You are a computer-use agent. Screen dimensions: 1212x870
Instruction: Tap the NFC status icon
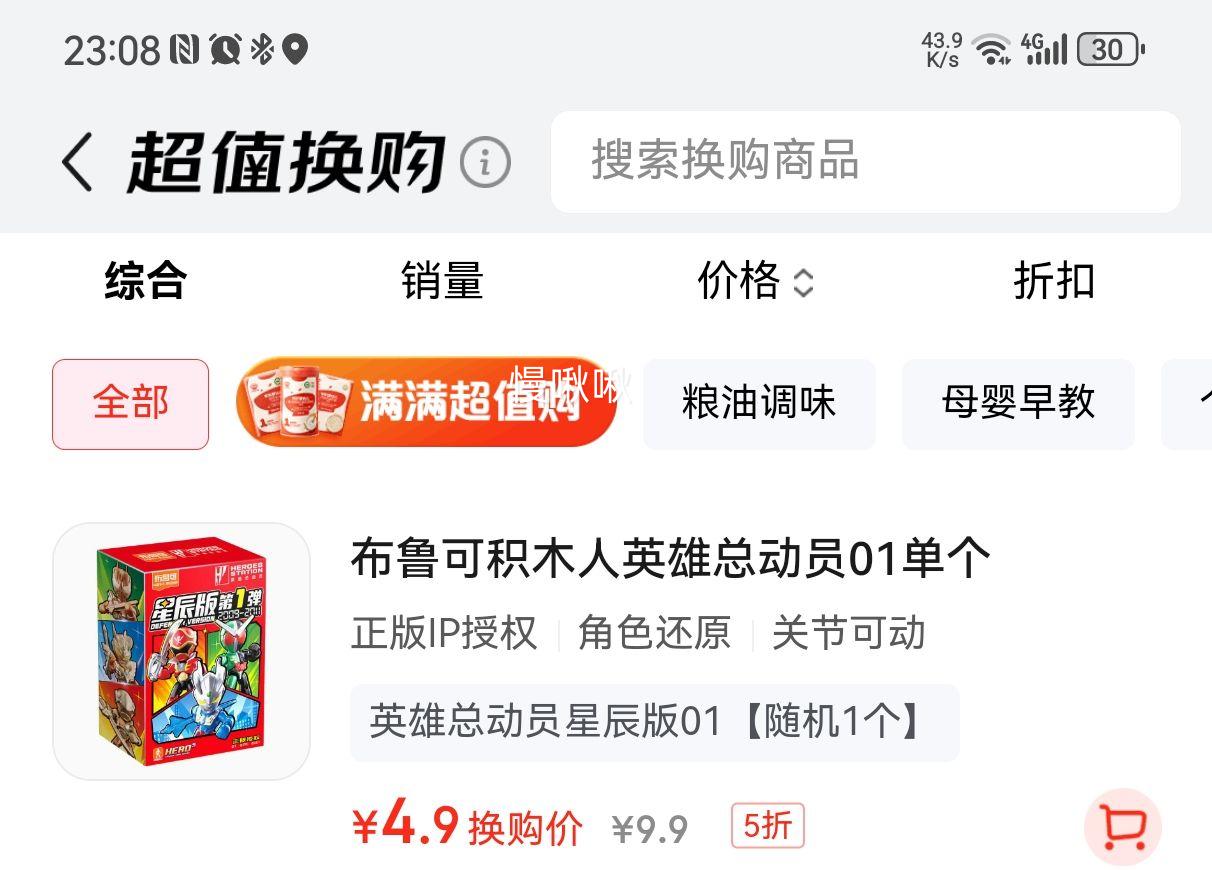(x=184, y=48)
